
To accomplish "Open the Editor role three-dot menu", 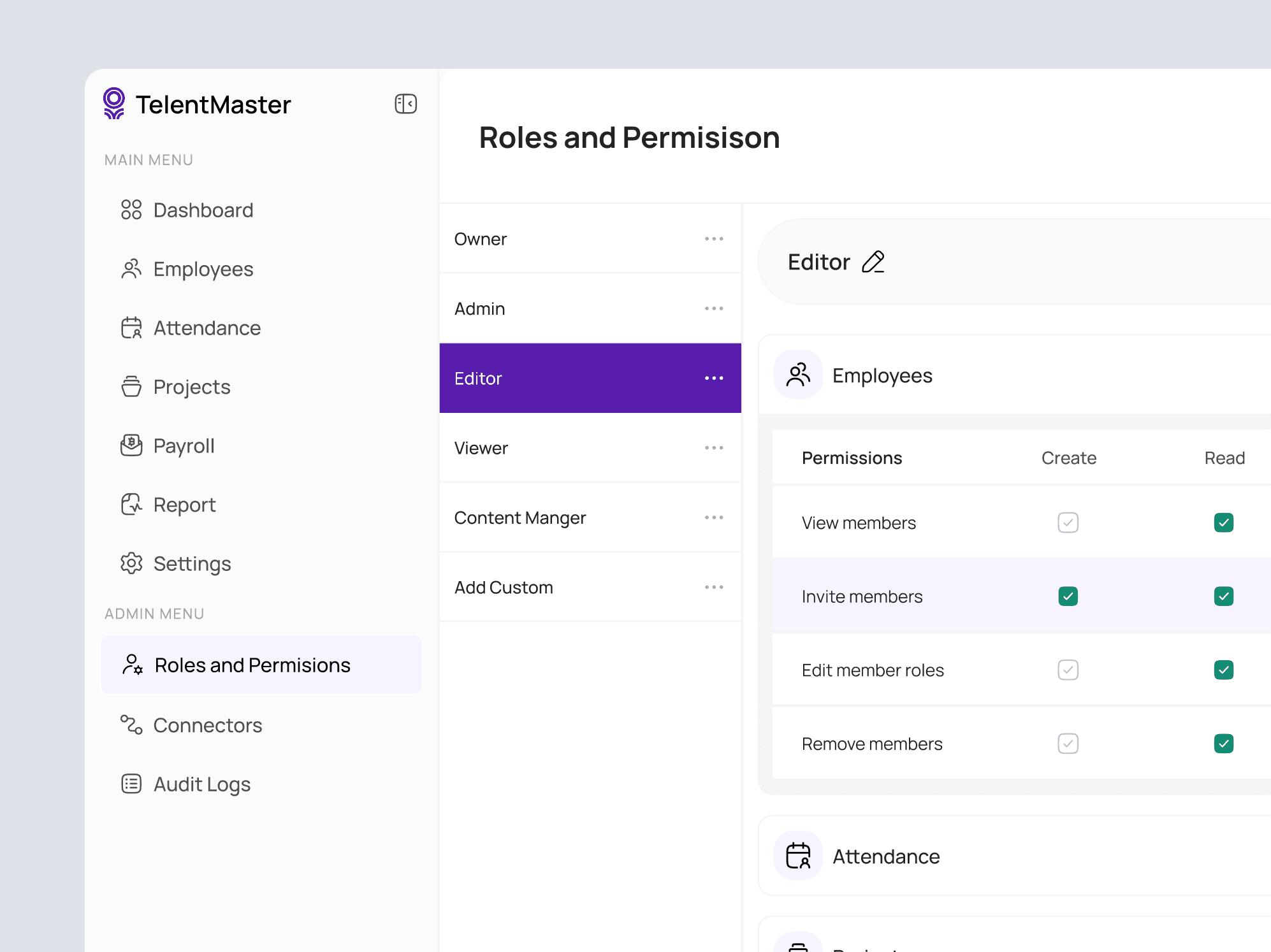I will tap(714, 378).
